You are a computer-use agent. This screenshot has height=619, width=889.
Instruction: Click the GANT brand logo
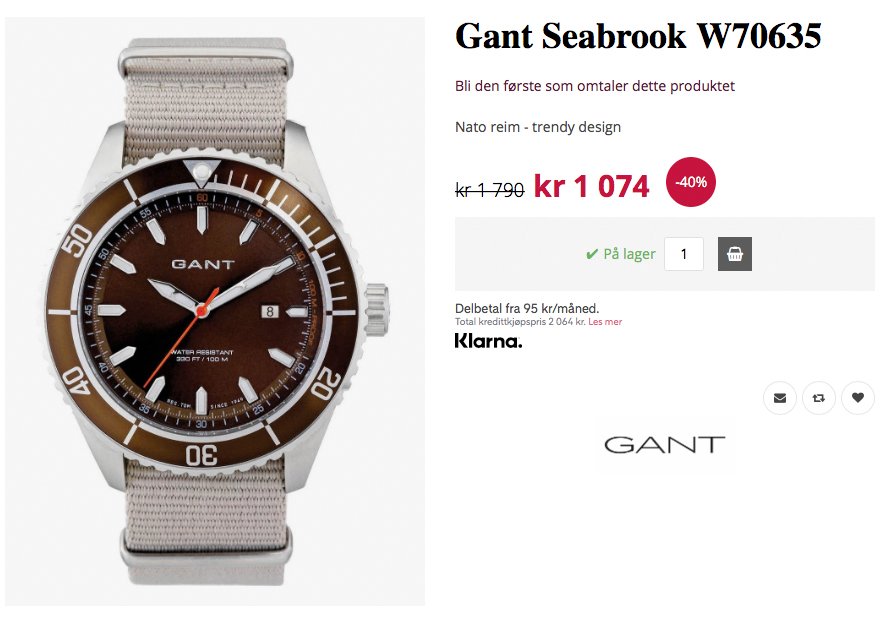[x=664, y=445]
